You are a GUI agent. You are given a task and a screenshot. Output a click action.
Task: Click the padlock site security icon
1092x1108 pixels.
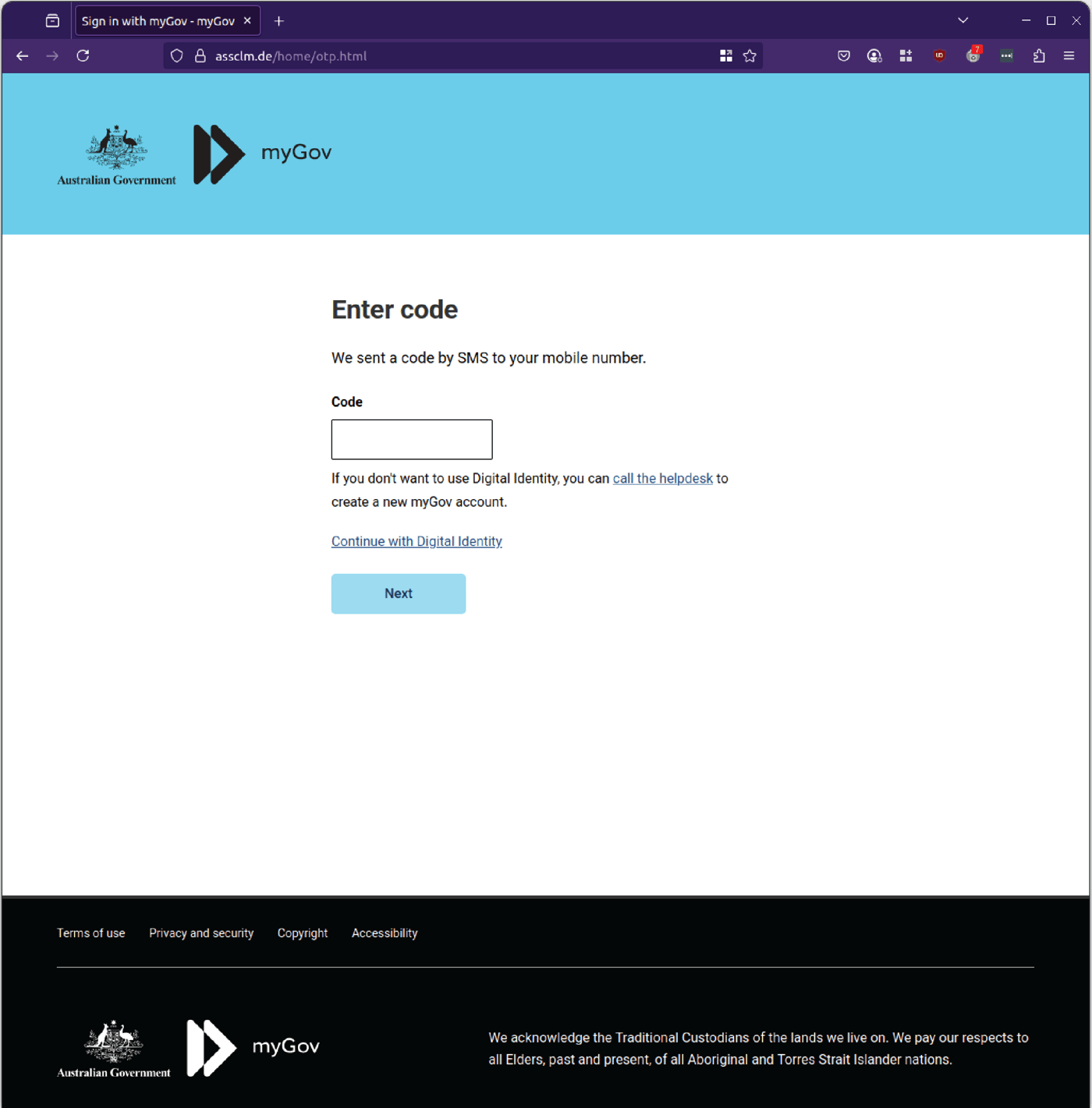[x=199, y=55]
